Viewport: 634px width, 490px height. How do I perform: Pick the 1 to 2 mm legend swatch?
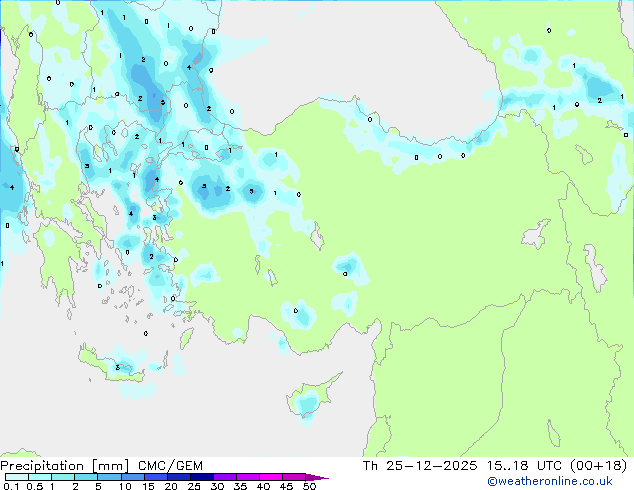(x=63, y=477)
